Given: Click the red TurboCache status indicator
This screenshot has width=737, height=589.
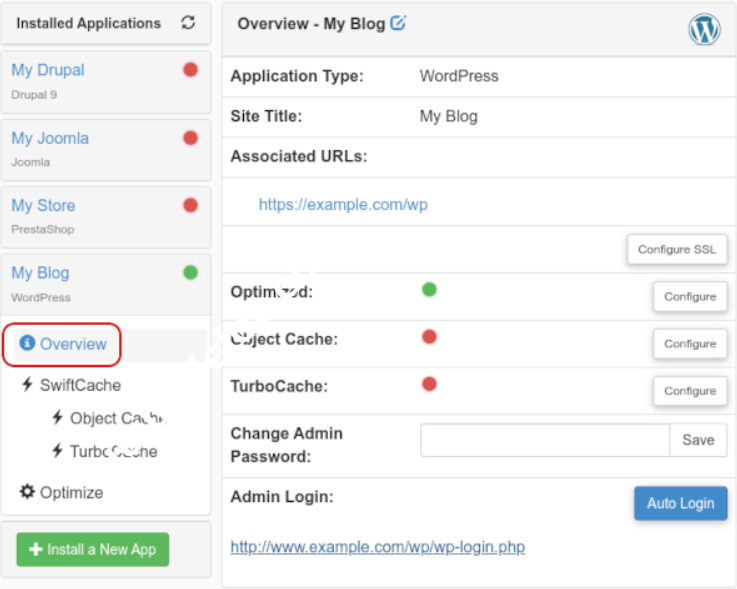Looking at the screenshot, I should [x=429, y=384].
